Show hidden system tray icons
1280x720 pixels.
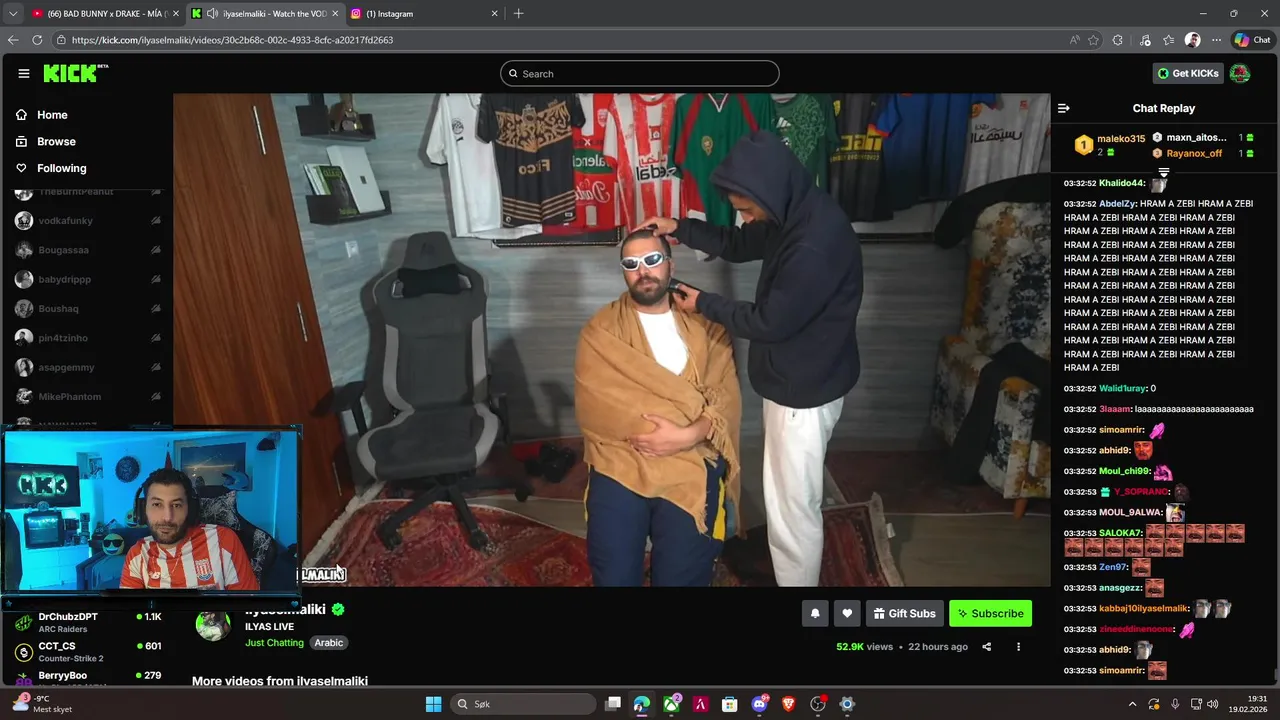(1132, 704)
